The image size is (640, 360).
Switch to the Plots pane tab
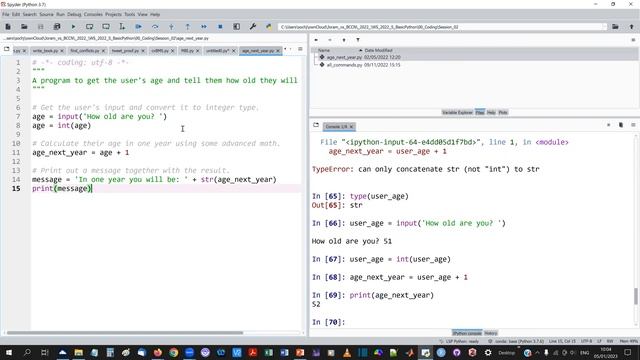[x=503, y=112]
